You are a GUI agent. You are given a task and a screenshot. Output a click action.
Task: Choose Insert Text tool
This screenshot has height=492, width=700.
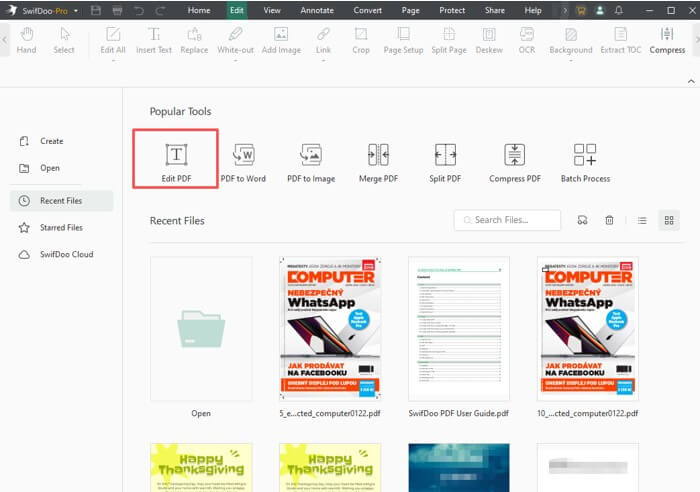pyautogui.click(x=154, y=40)
